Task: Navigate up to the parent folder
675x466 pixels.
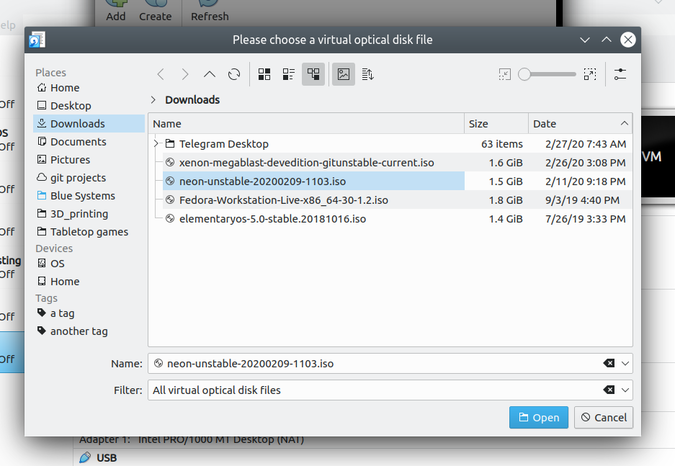Action: 209,74
